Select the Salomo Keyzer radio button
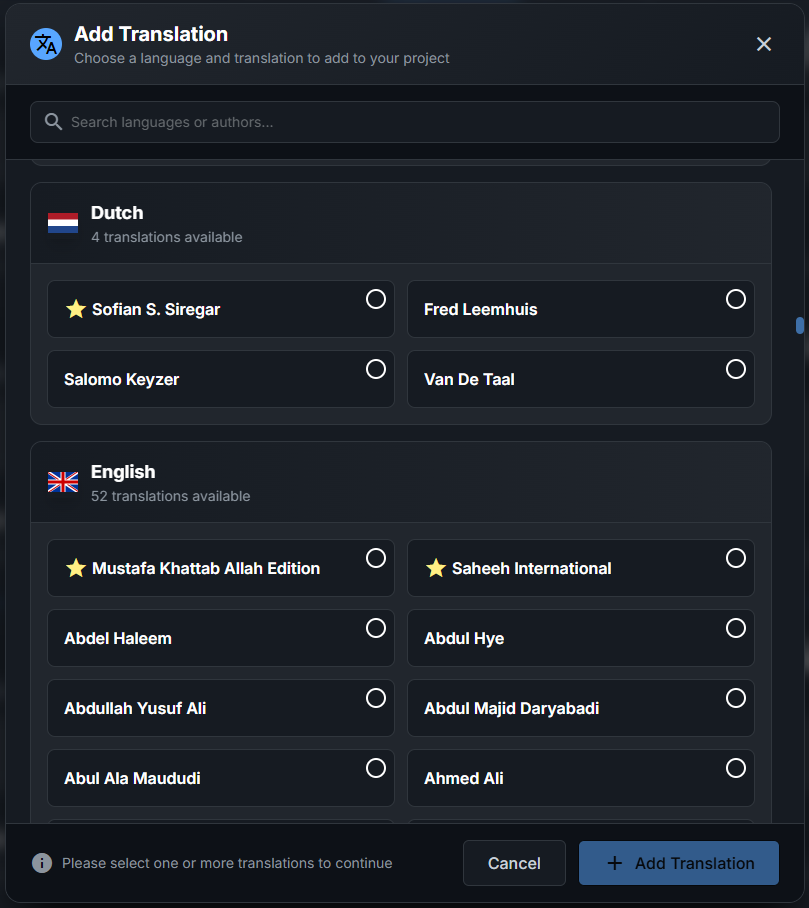 coord(375,369)
